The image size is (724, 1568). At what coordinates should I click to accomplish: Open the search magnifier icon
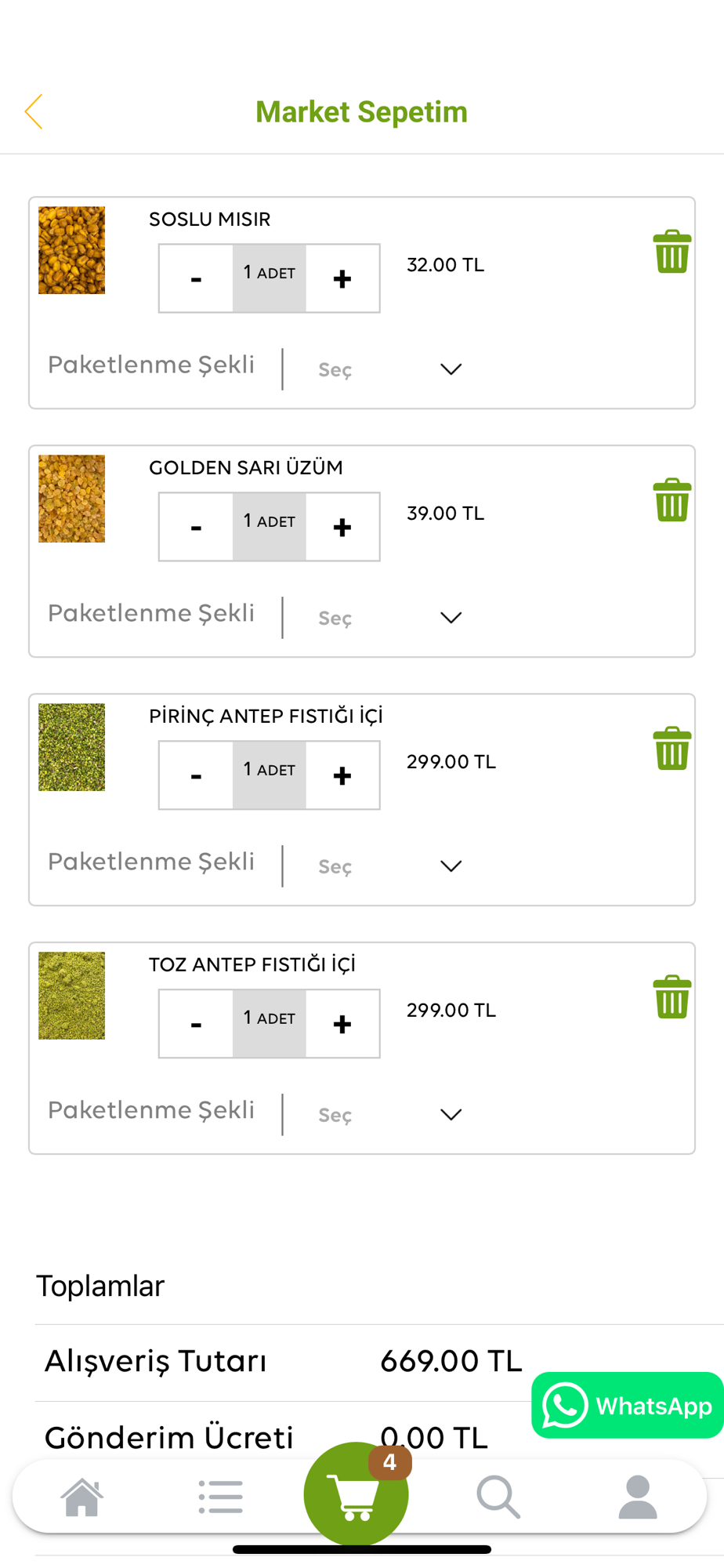pyautogui.click(x=498, y=1497)
